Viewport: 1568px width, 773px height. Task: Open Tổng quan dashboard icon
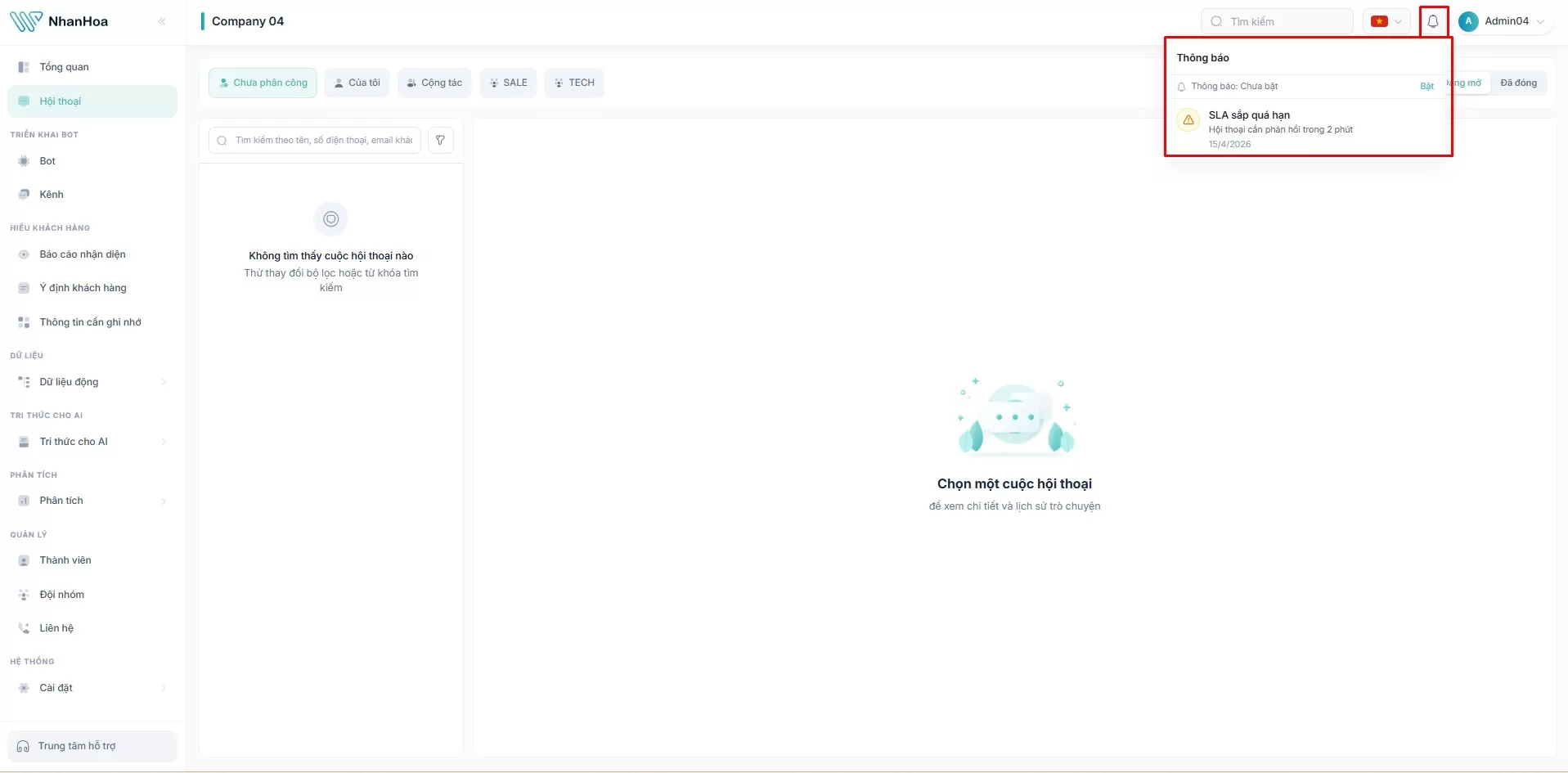pos(24,67)
